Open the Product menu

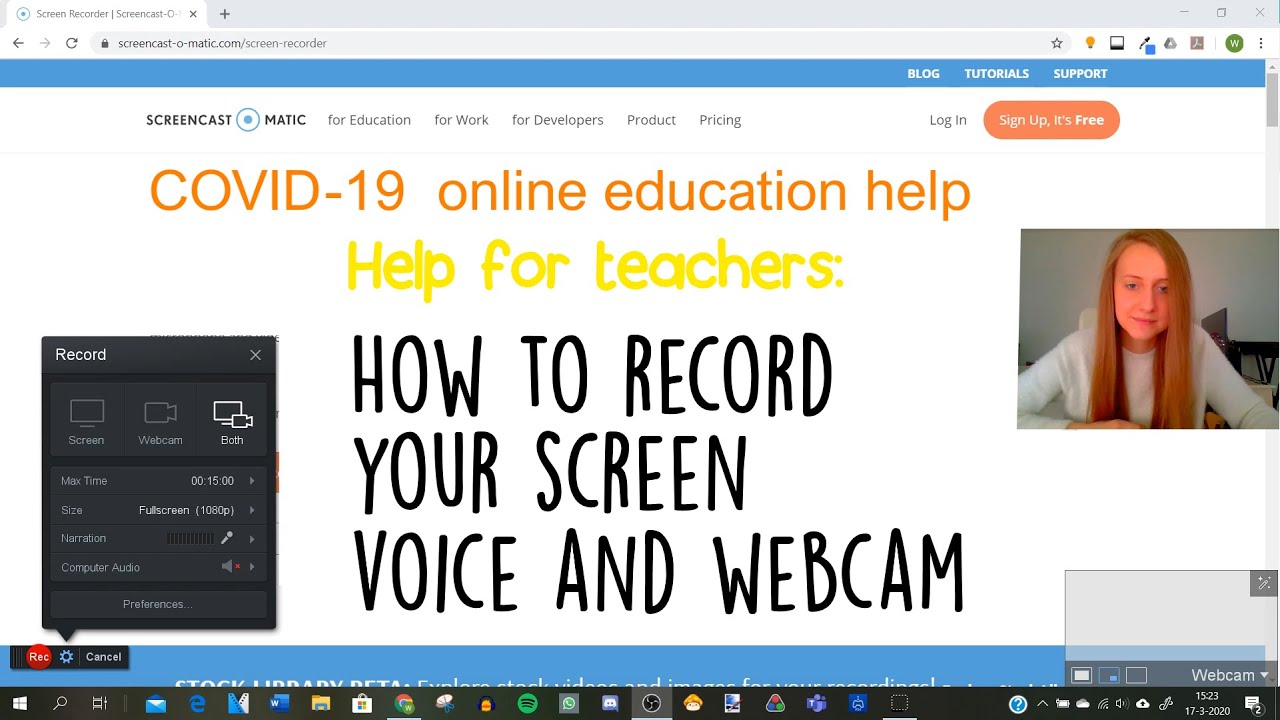click(651, 120)
